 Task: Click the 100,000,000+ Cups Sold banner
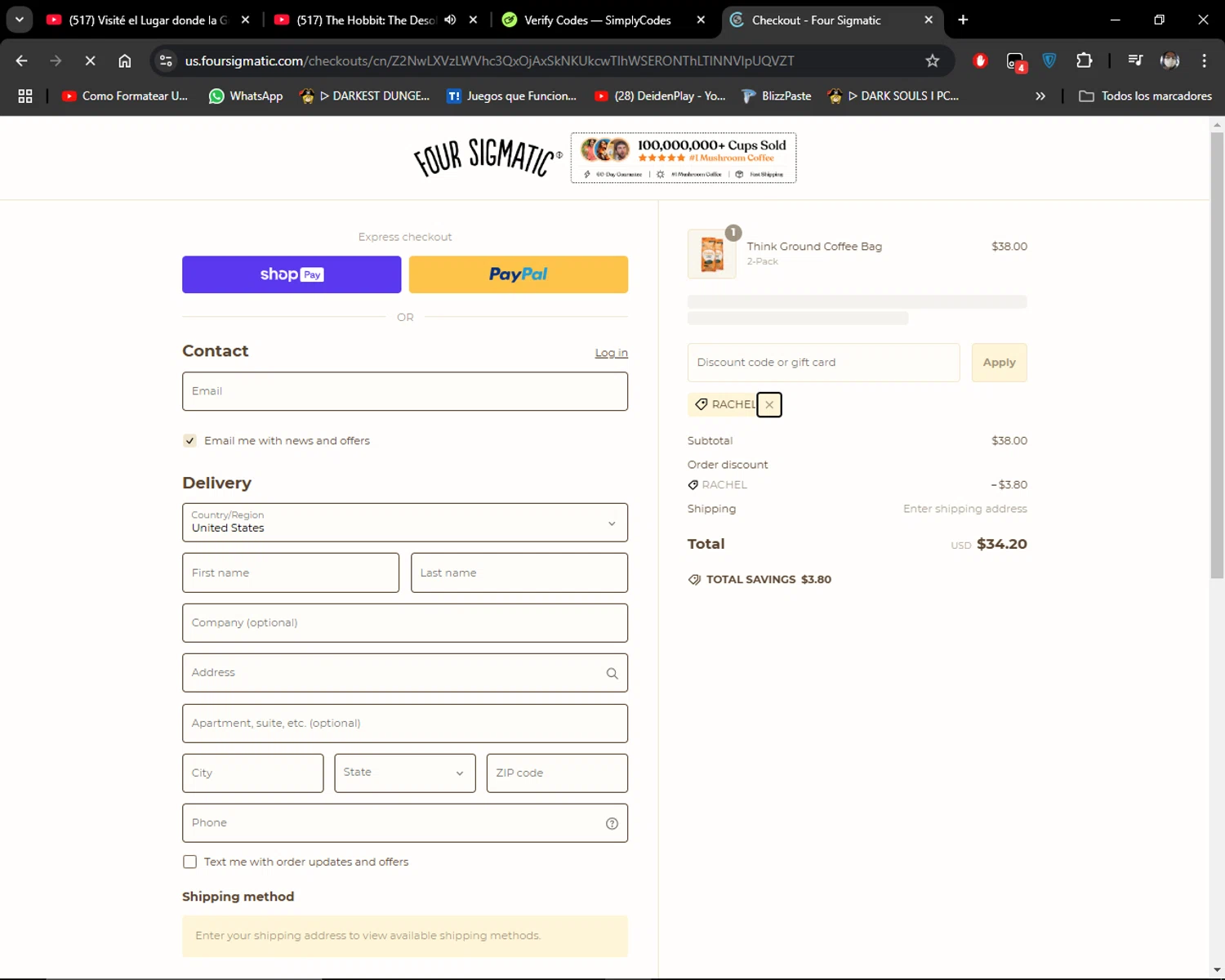pyautogui.click(x=684, y=158)
